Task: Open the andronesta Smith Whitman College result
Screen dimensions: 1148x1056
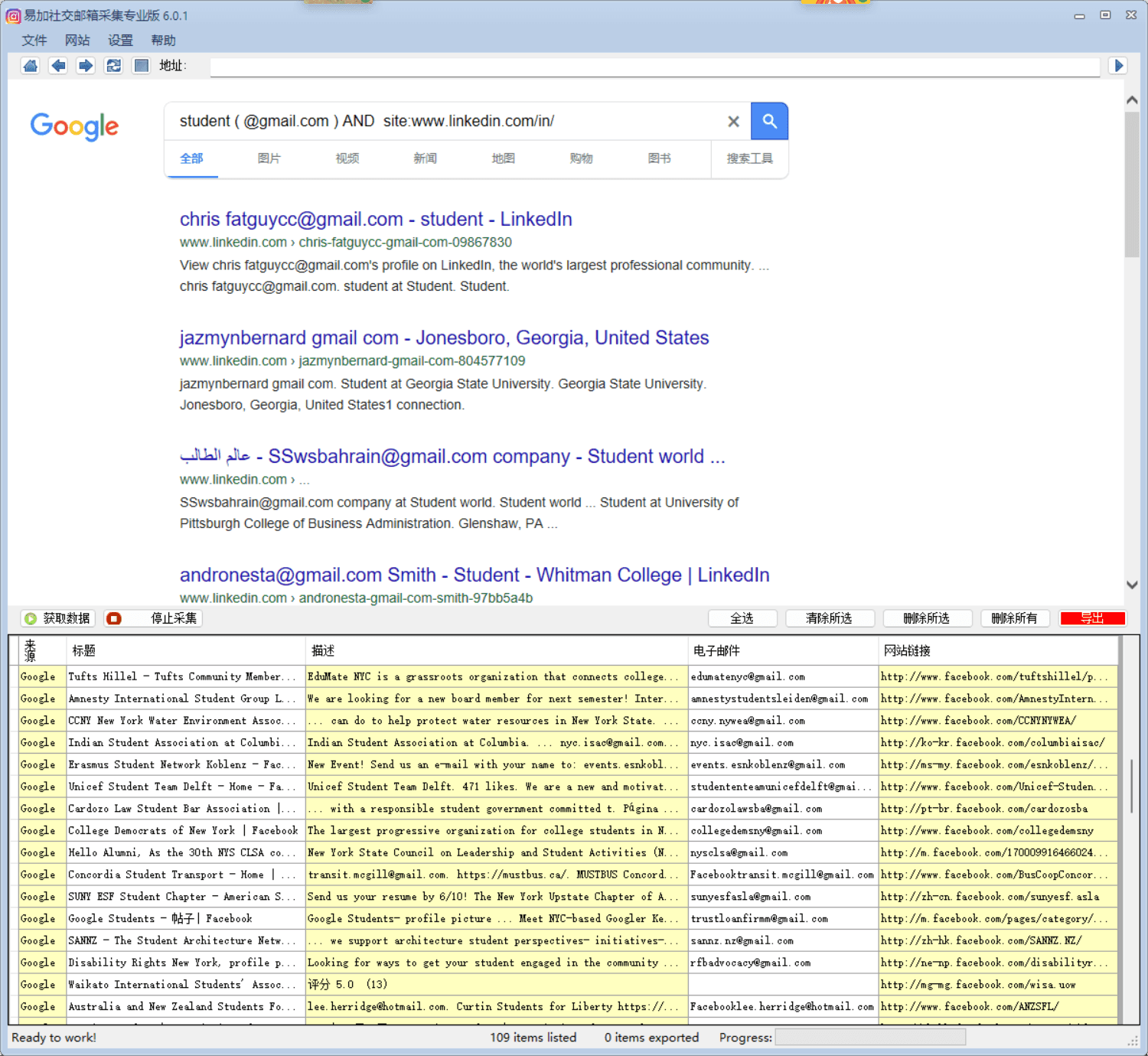Action: [475, 575]
